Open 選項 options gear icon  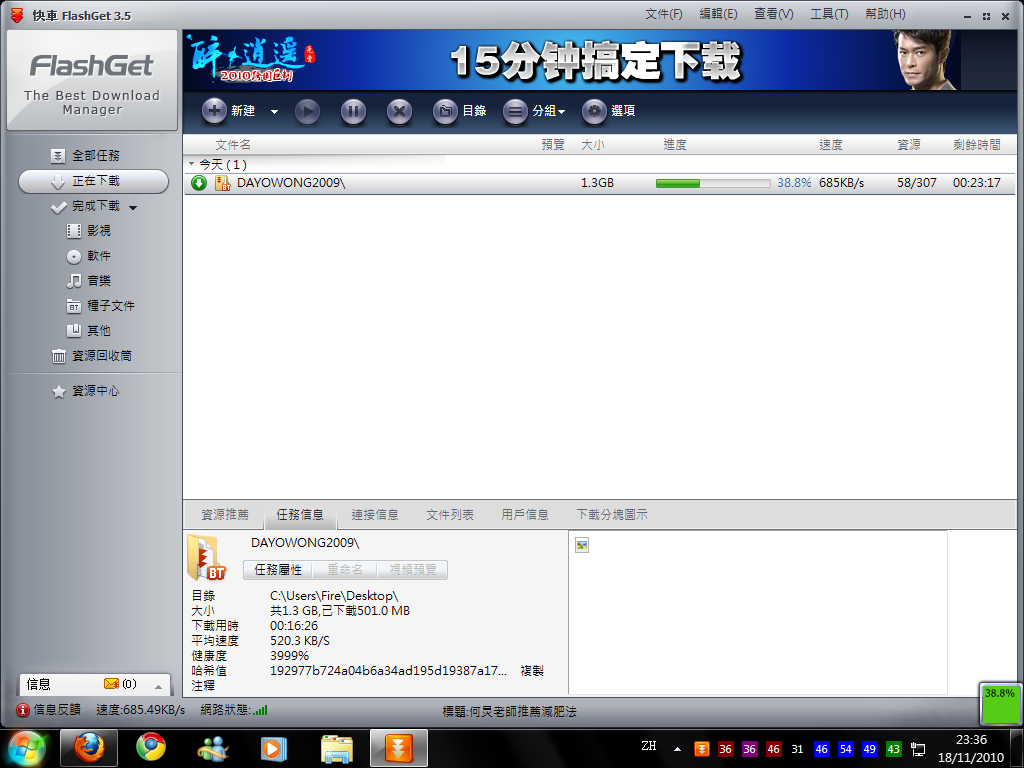594,112
